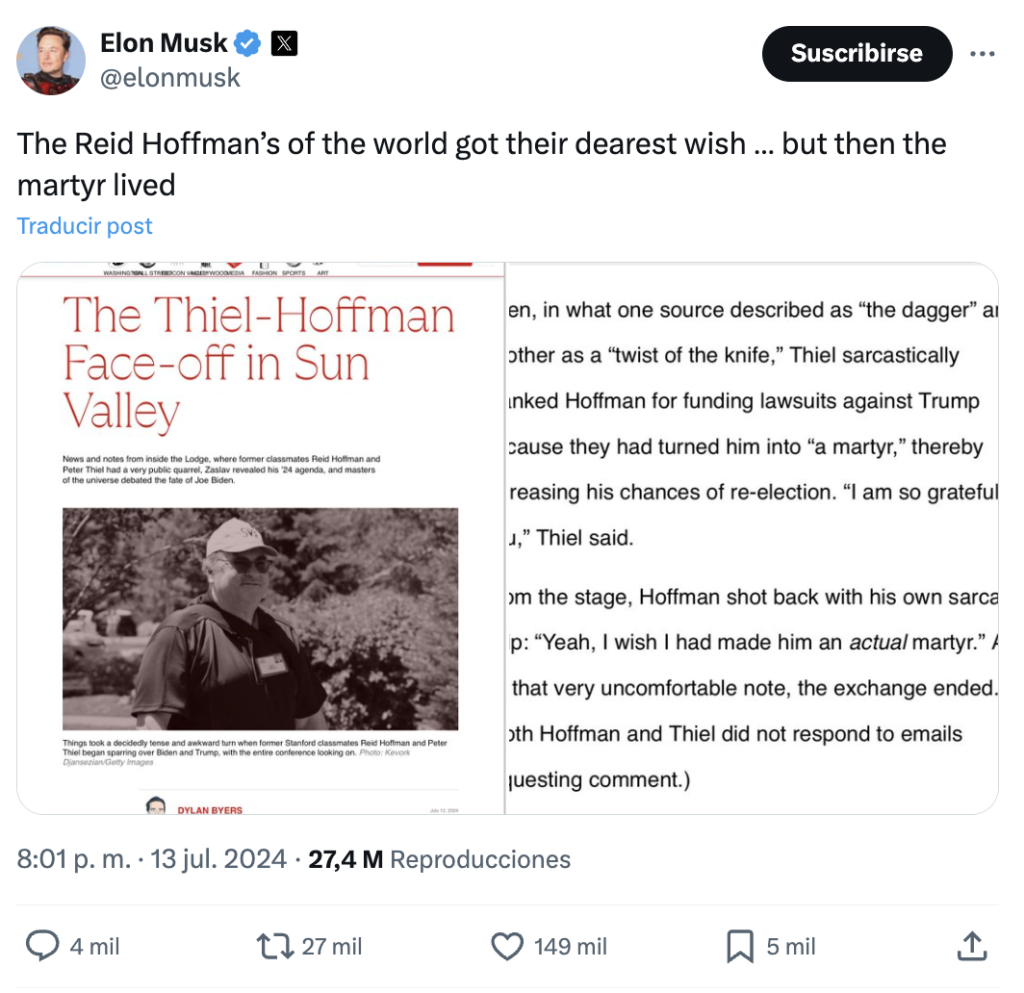Viewport: 1024px width, 993px height.
Task: Click the X affiliate badge icon
Action: click(284, 43)
